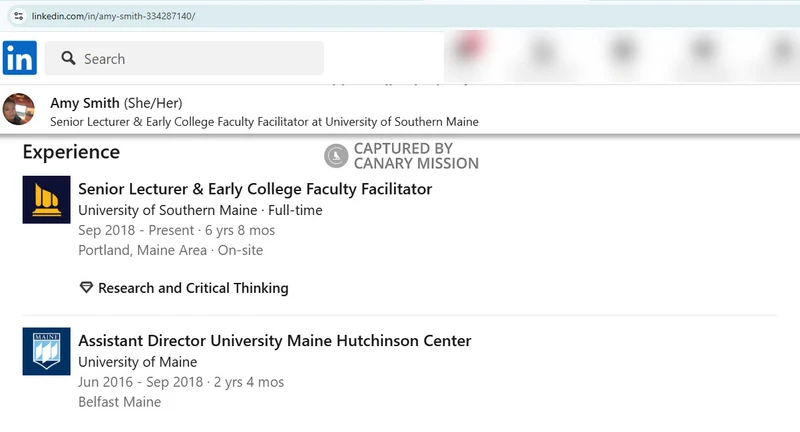Open the University of Southern Maine logo
Viewport: 800px width, 432px height.
(46, 199)
